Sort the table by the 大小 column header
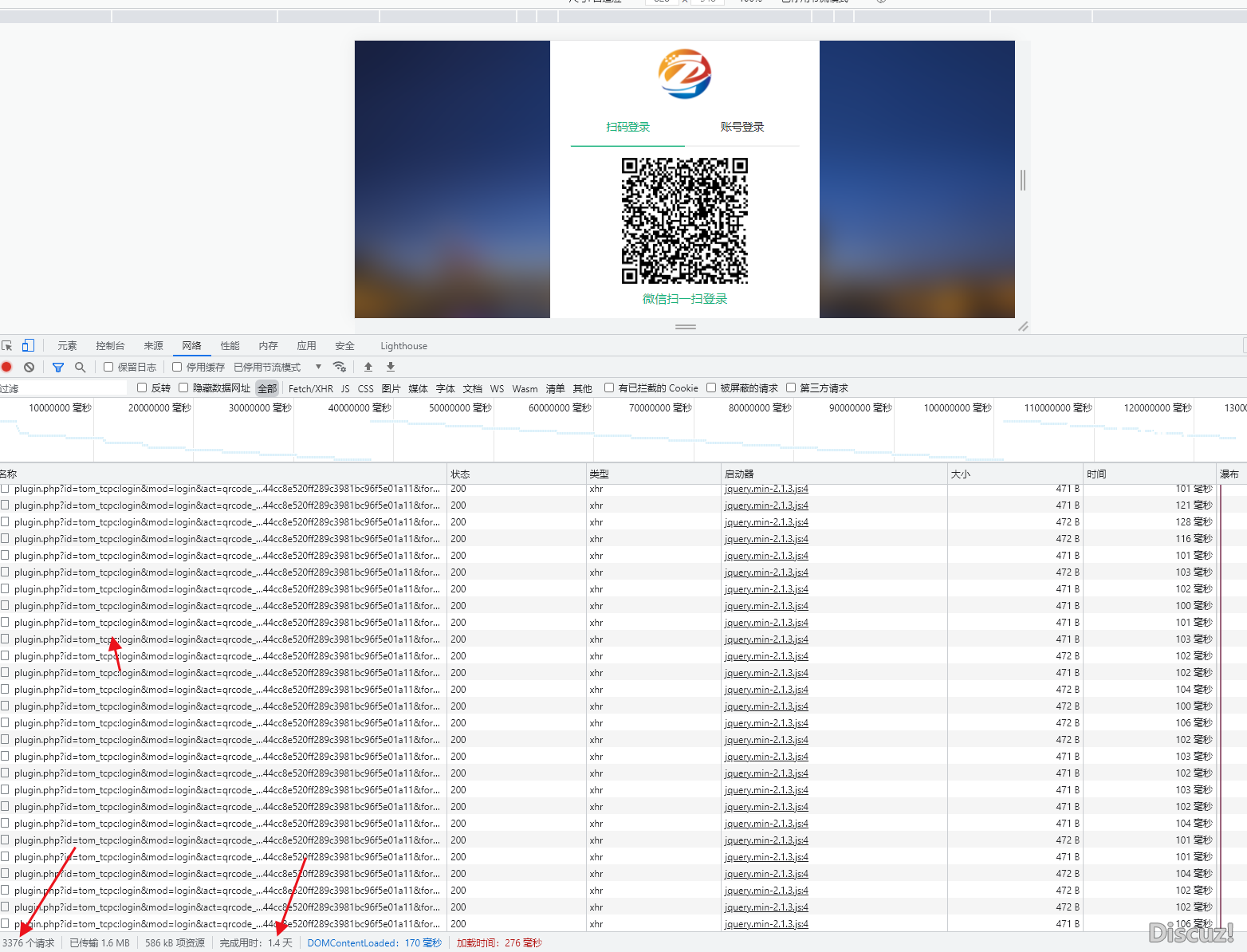Screen dimensions: 1247x952 click(x=1015, y=474)
